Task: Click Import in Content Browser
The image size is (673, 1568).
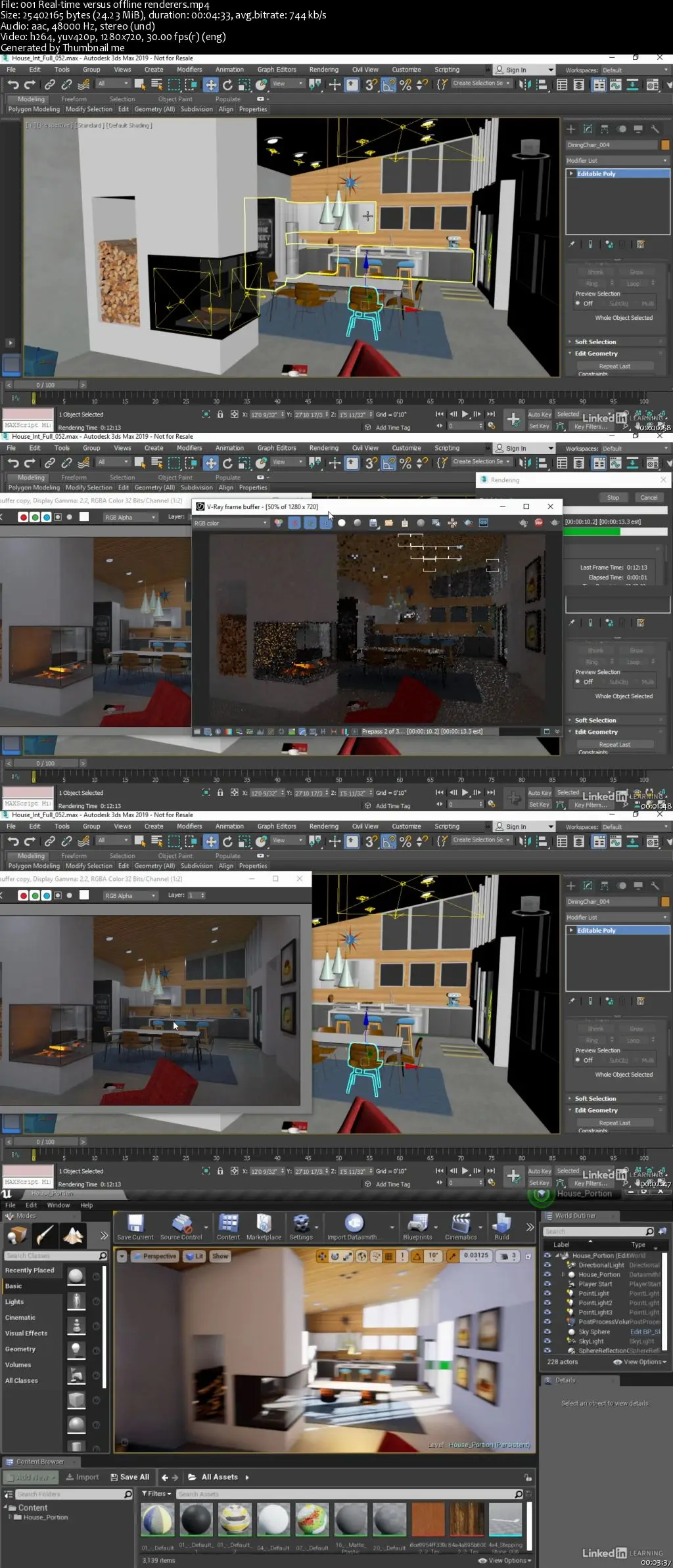Action: [x=83, y=1477]
